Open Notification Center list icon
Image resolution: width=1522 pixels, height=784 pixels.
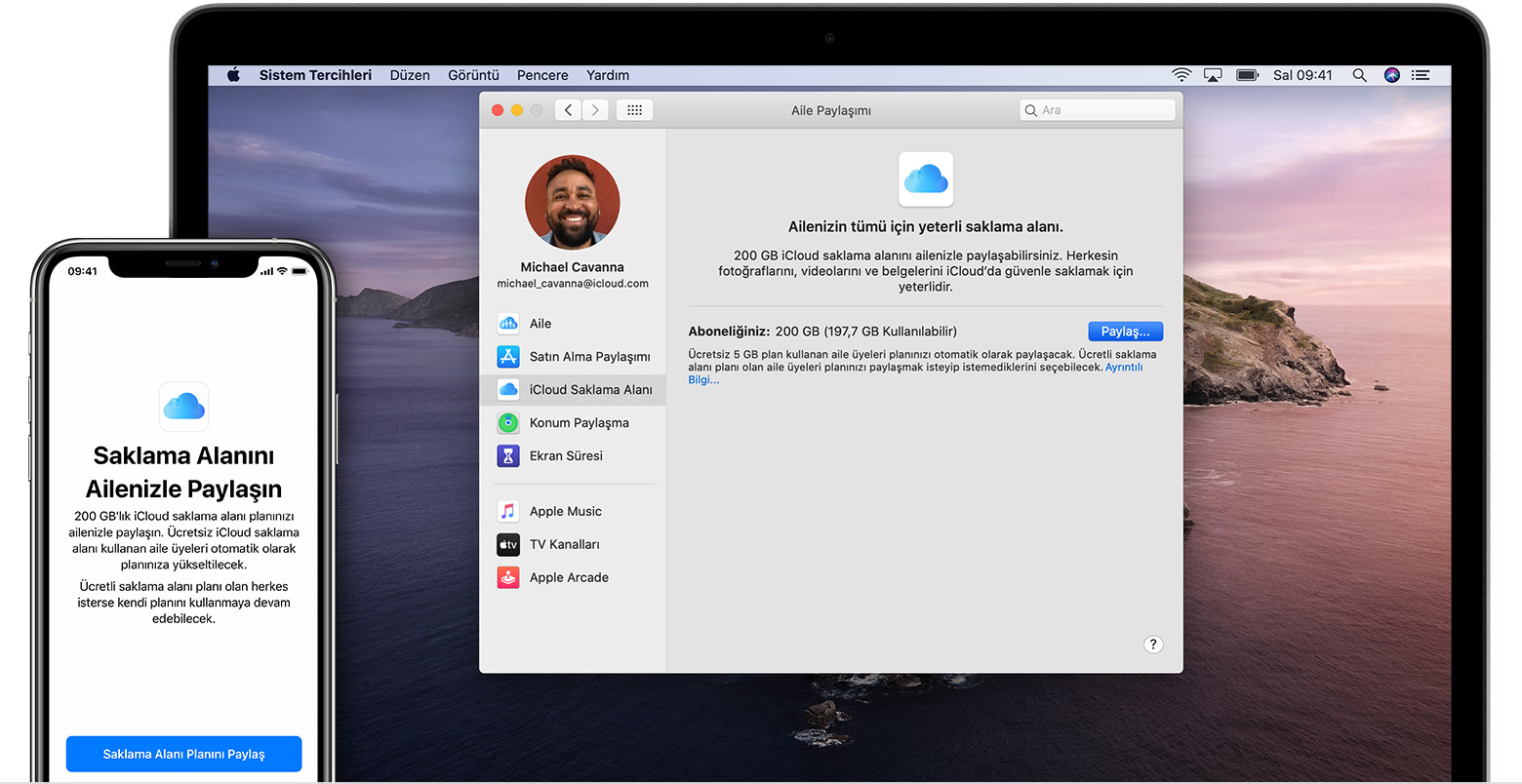tap(1421, 75)
